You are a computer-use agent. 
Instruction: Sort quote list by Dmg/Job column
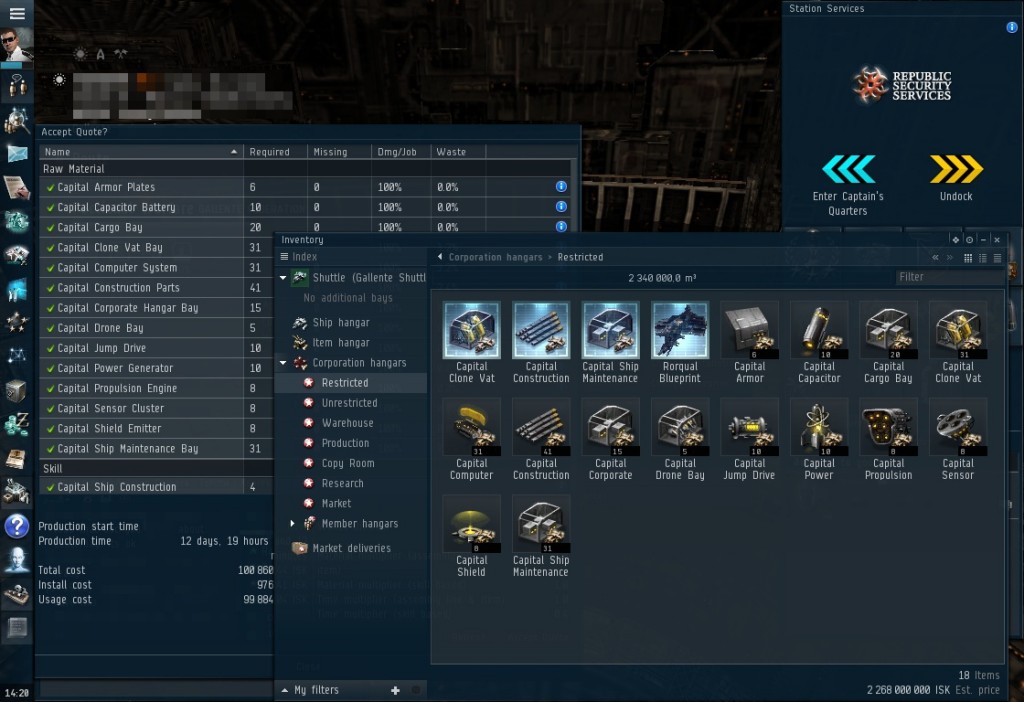pyautogui.click(x=401, y=152)
